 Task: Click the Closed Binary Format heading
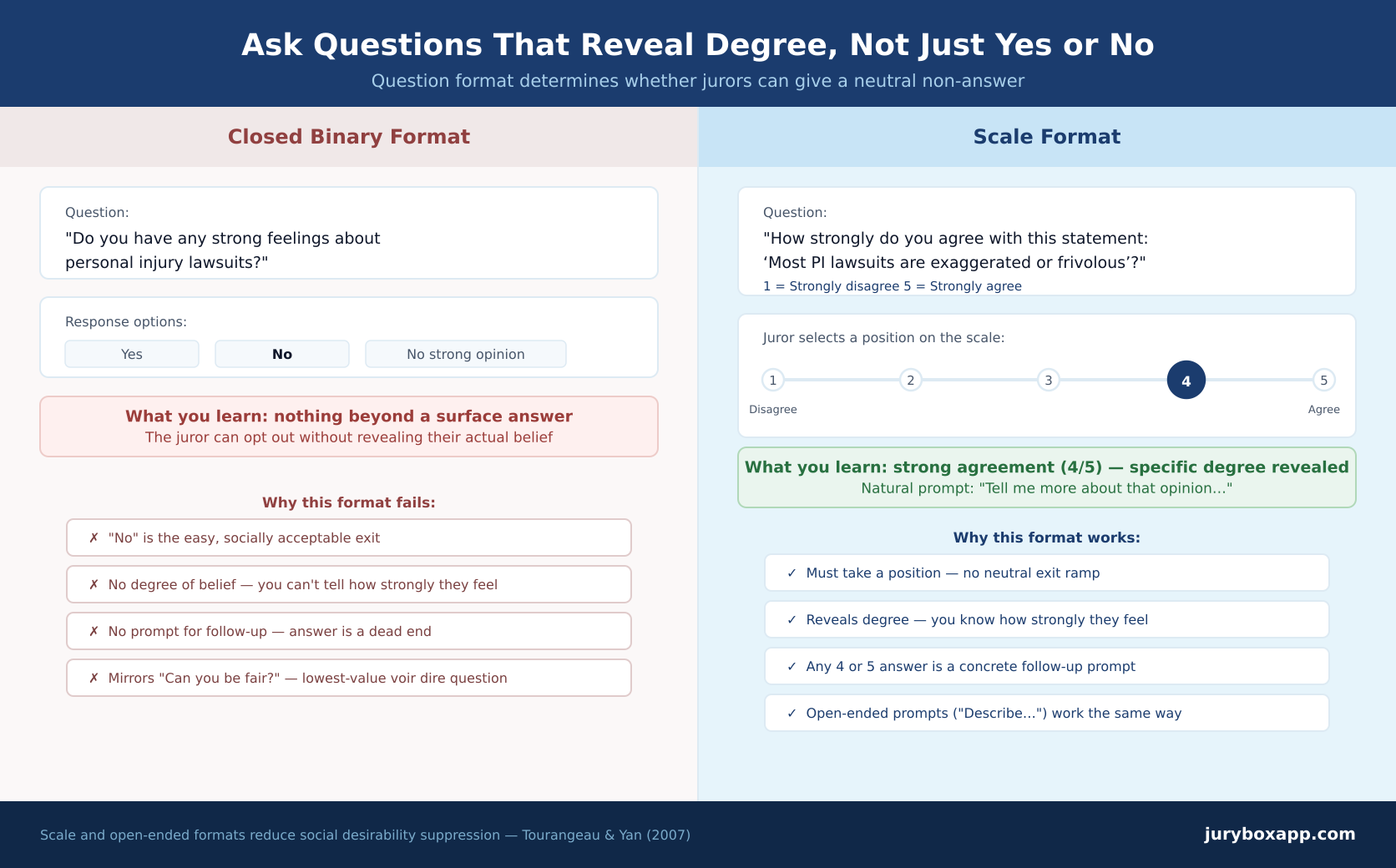(x=349, y=137)
